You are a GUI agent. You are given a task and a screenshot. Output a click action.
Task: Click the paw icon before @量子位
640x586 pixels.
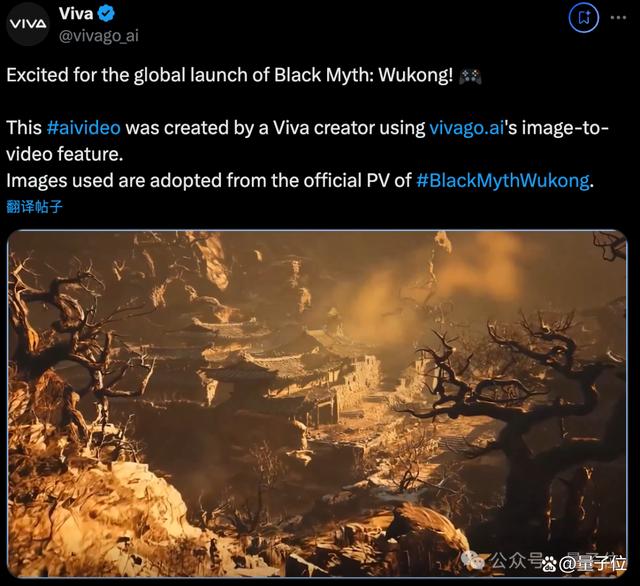(x=550, y=564)
